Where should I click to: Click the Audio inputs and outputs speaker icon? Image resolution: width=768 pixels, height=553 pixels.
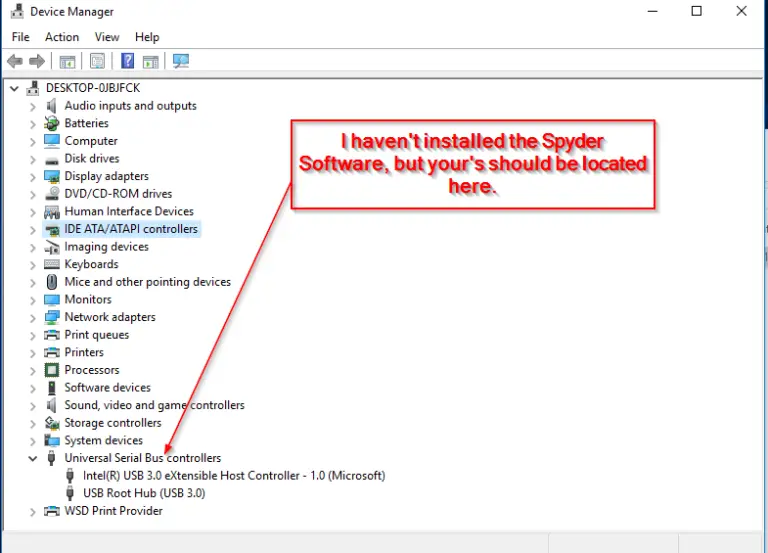pos(51,106)
